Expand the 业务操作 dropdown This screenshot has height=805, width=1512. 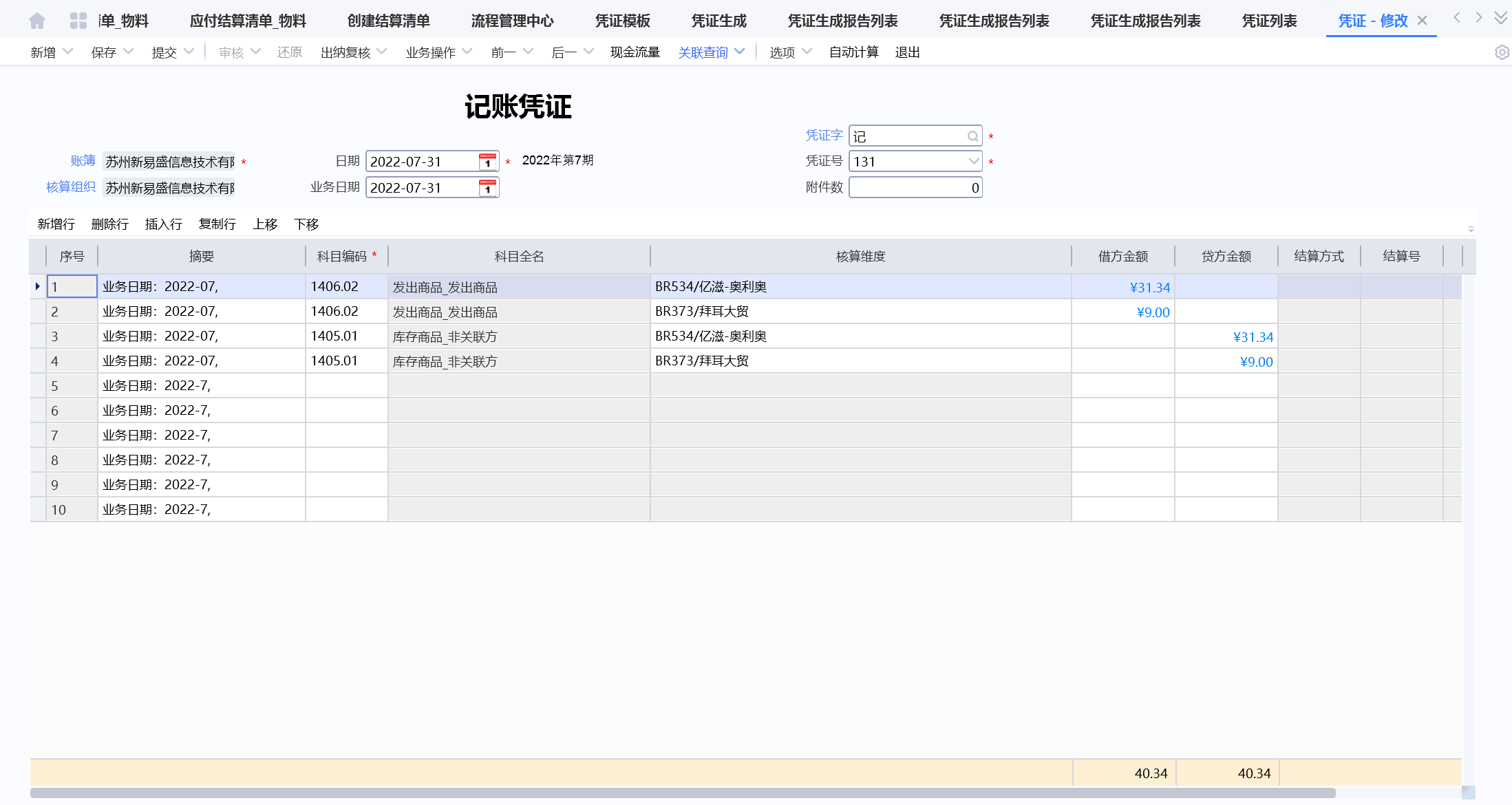(x=467, y=52)
